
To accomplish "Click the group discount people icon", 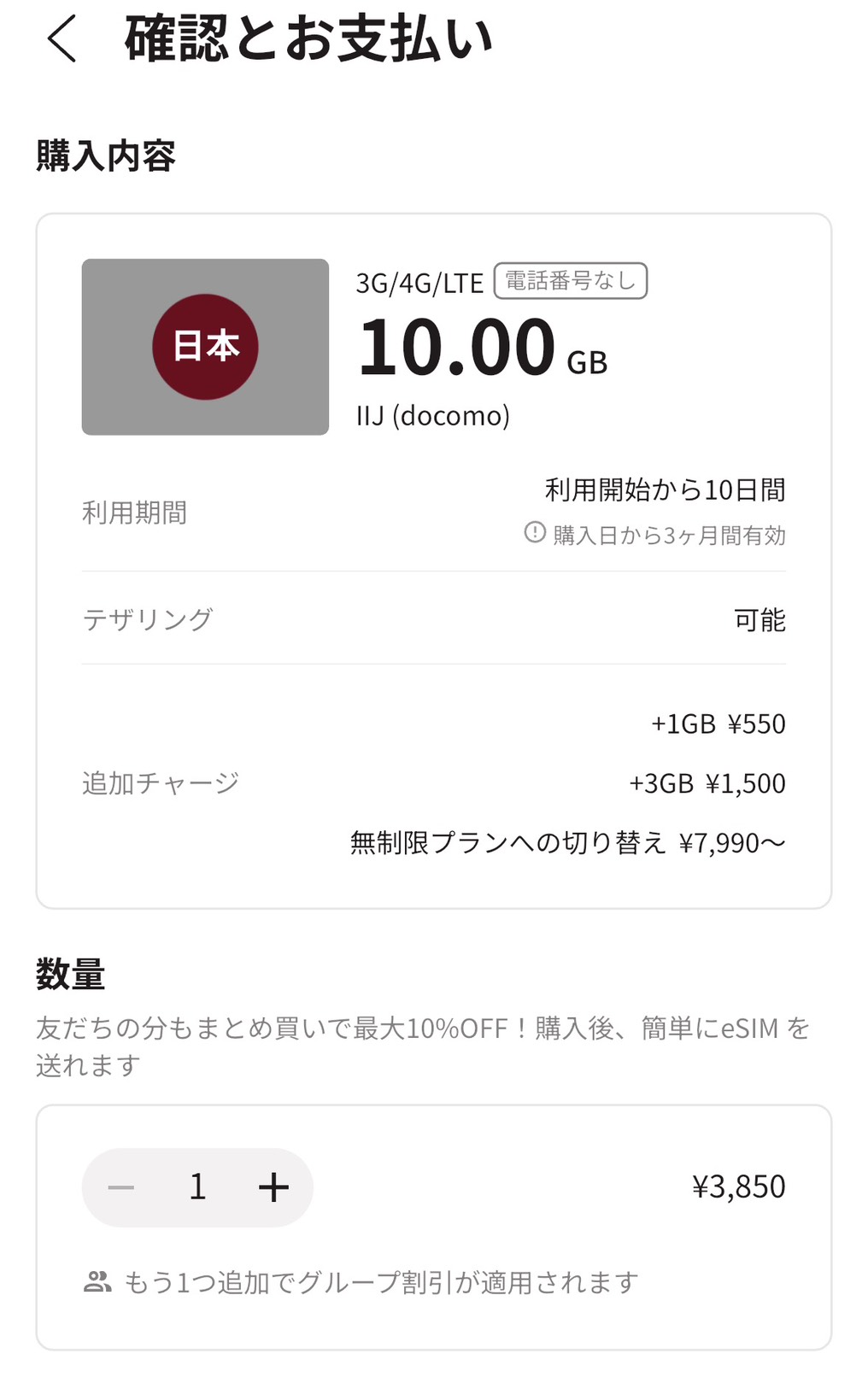I will [x=97, y=1282].
